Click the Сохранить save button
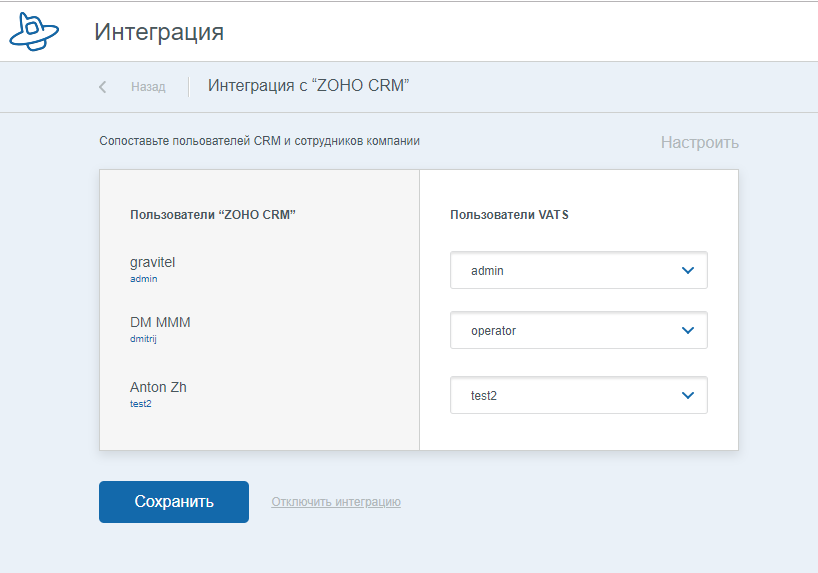The image size is (818, 573). (174, 502)
